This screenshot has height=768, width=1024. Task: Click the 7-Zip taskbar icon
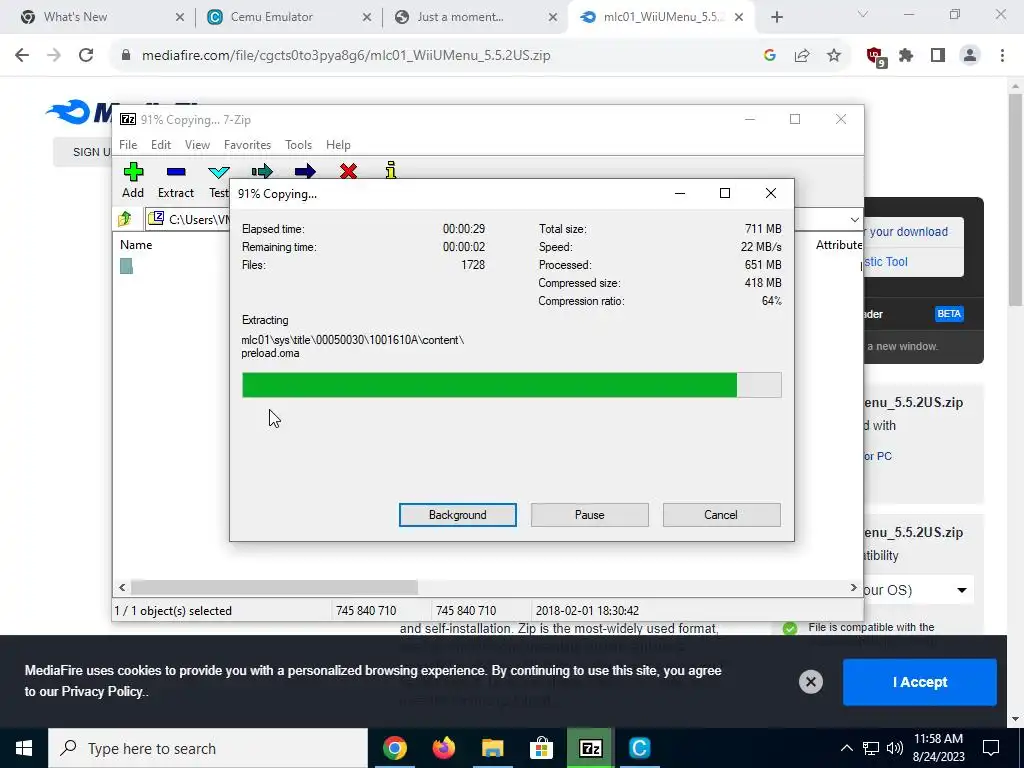point(590,748)
